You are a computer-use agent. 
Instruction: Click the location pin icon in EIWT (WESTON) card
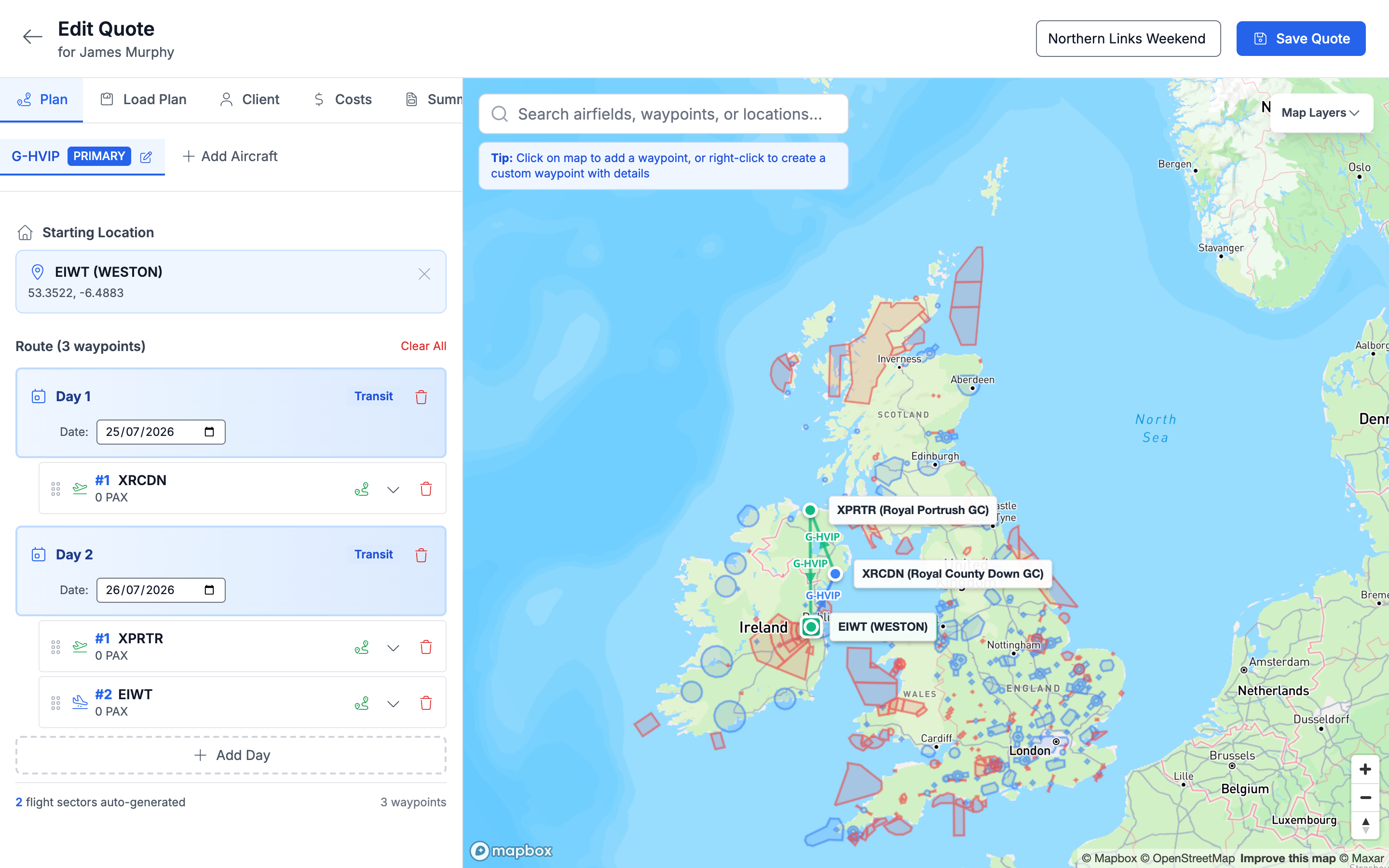(37, 272)
